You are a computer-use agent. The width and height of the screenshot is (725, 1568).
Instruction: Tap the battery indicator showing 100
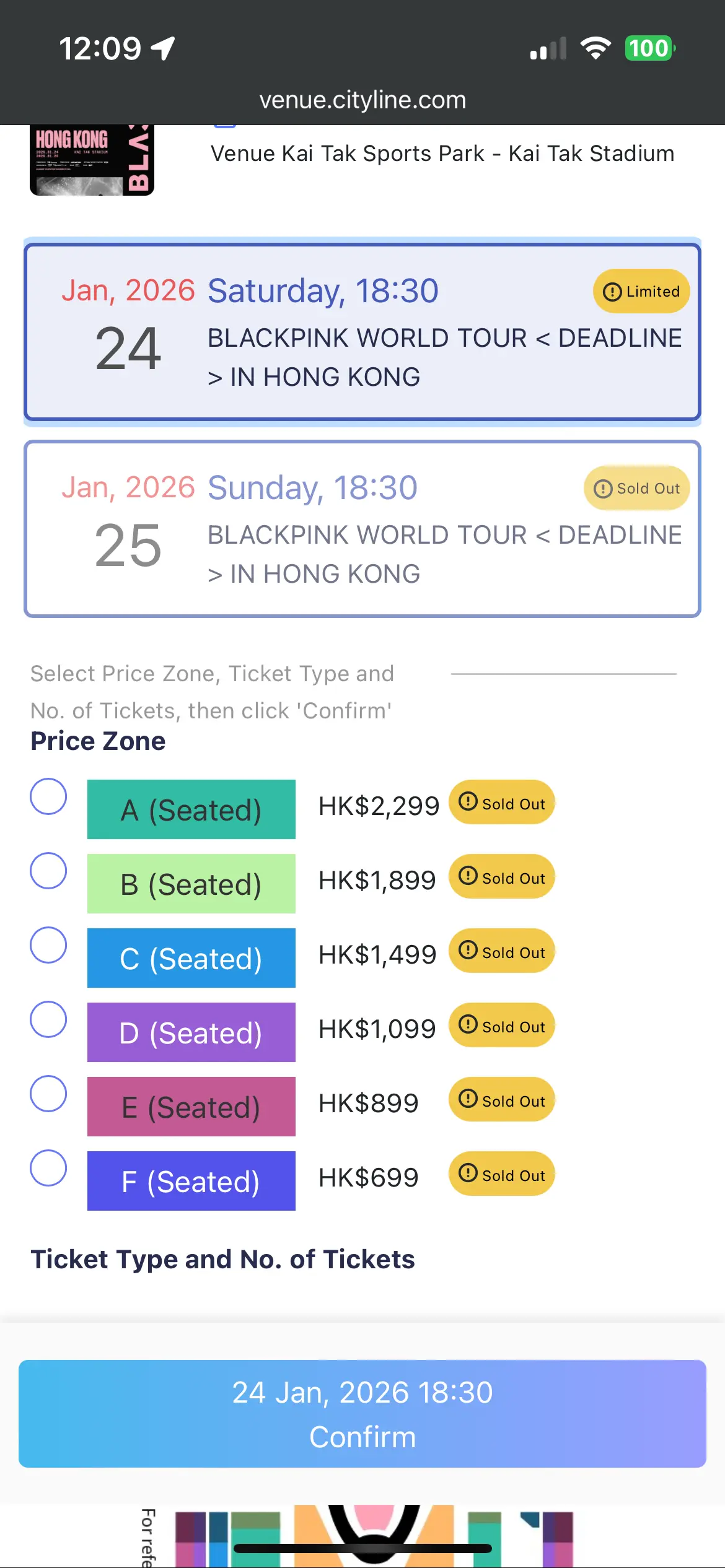(650, 48)
